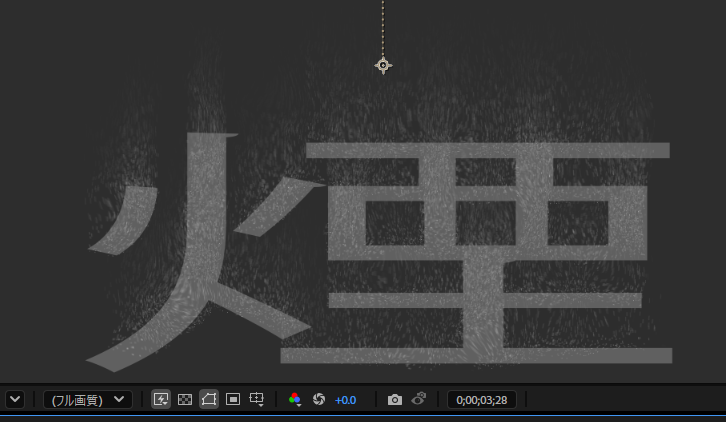Open the RGB show channel icon
Screen dimensions: 726x422
(294, 399)
